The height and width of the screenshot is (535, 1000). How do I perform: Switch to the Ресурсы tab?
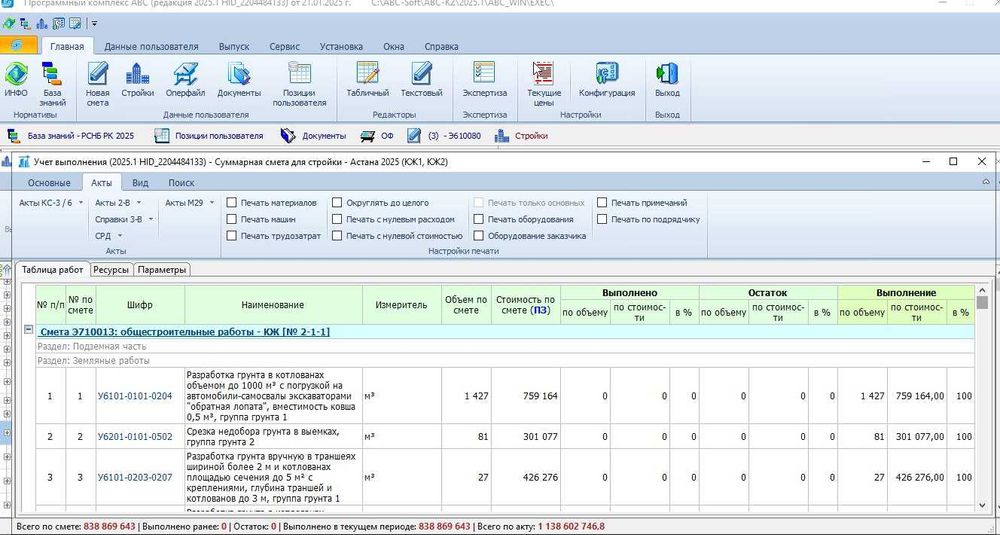pyautogui.click(x=111, y=269)
